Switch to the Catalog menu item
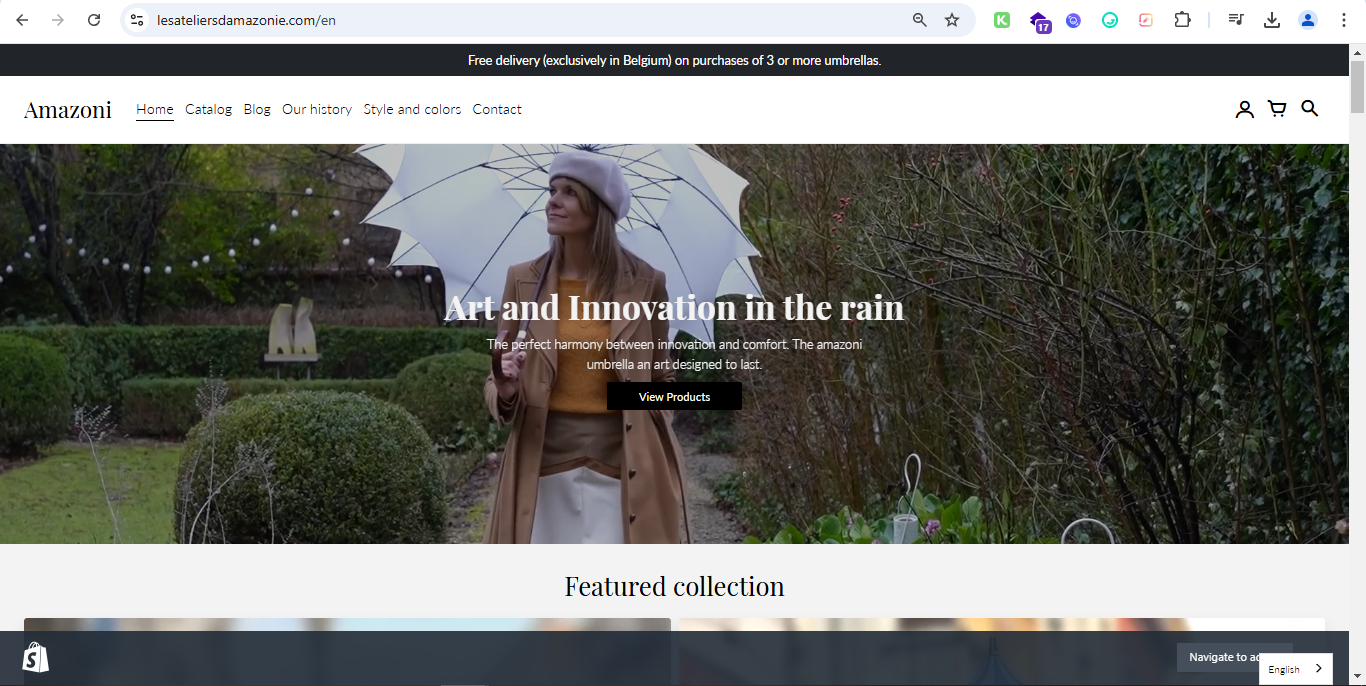 pos(208,109)
